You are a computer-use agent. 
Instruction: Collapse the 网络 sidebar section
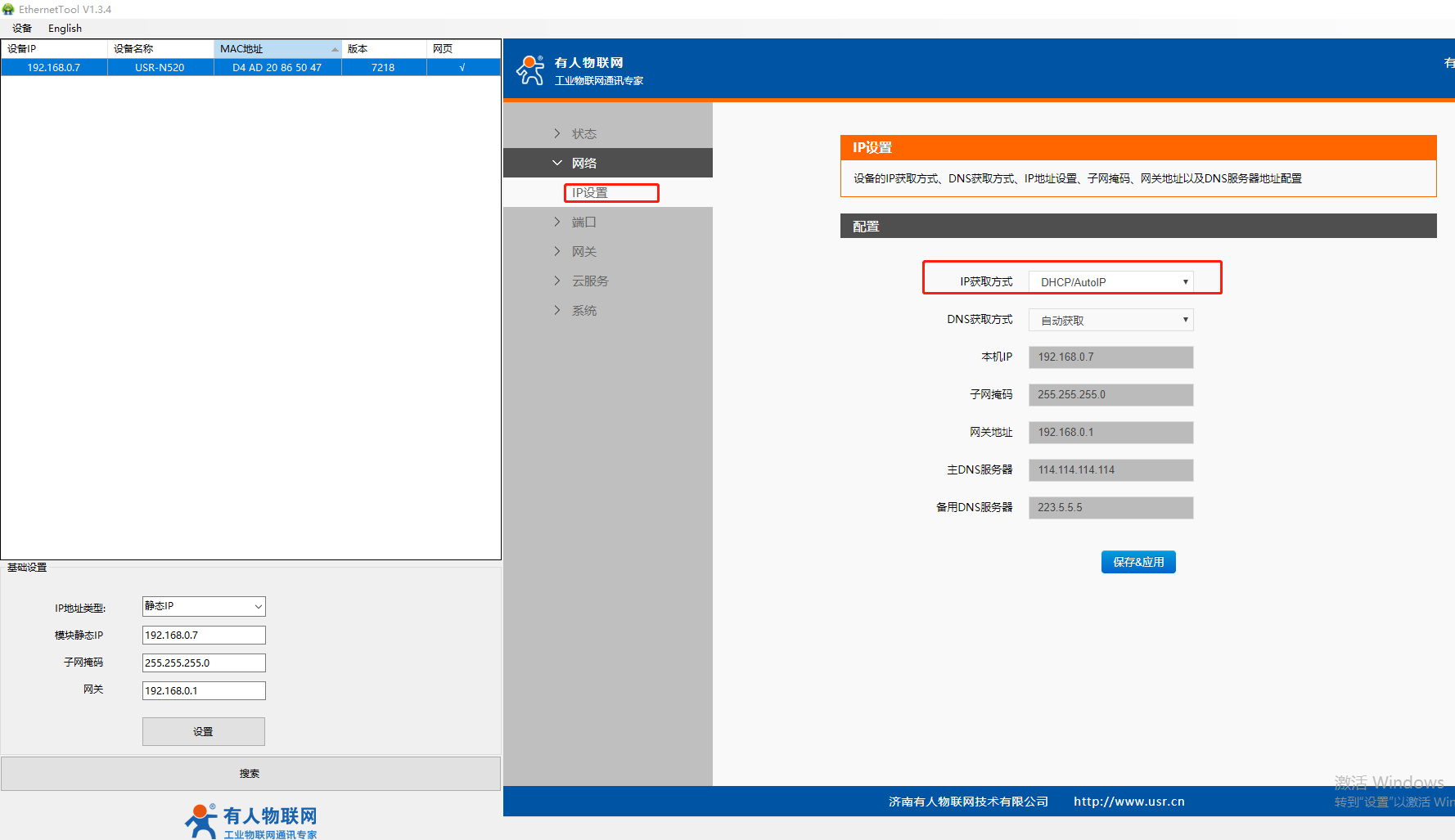(x=583, y=163)
